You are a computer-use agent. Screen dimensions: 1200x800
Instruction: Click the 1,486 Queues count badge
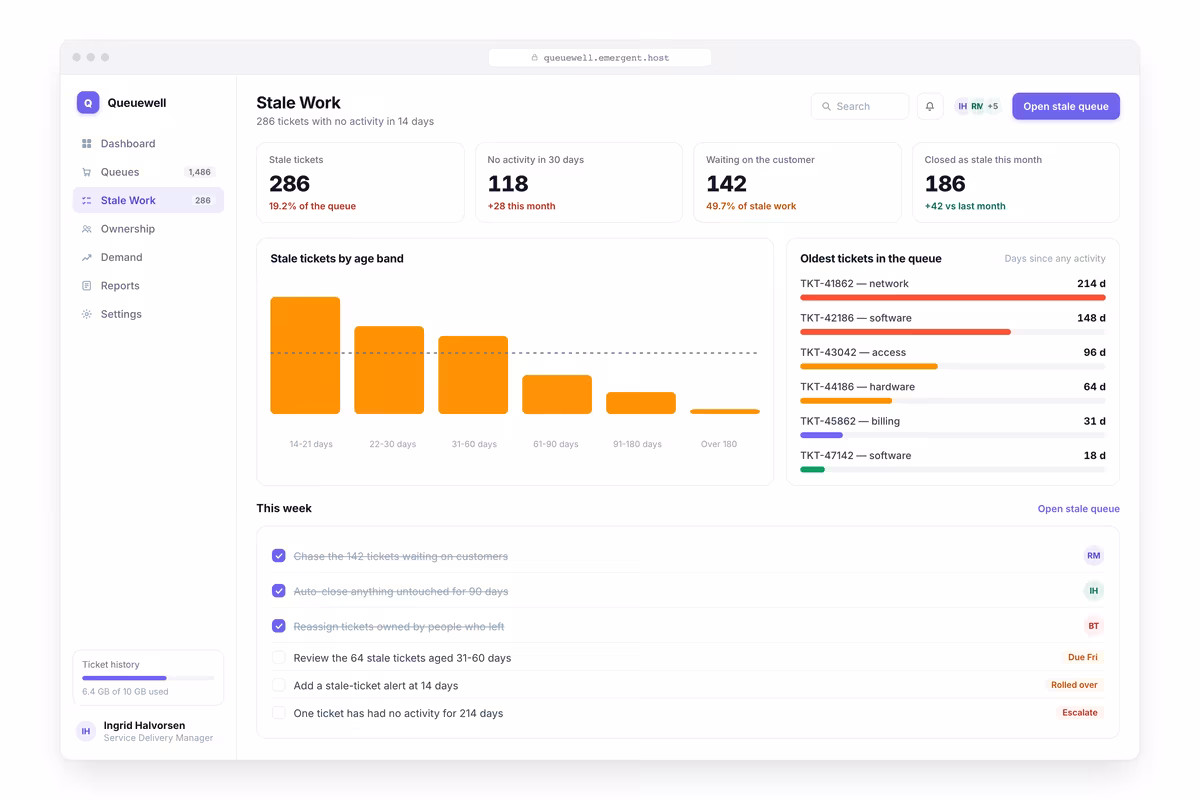coord(200,172)
